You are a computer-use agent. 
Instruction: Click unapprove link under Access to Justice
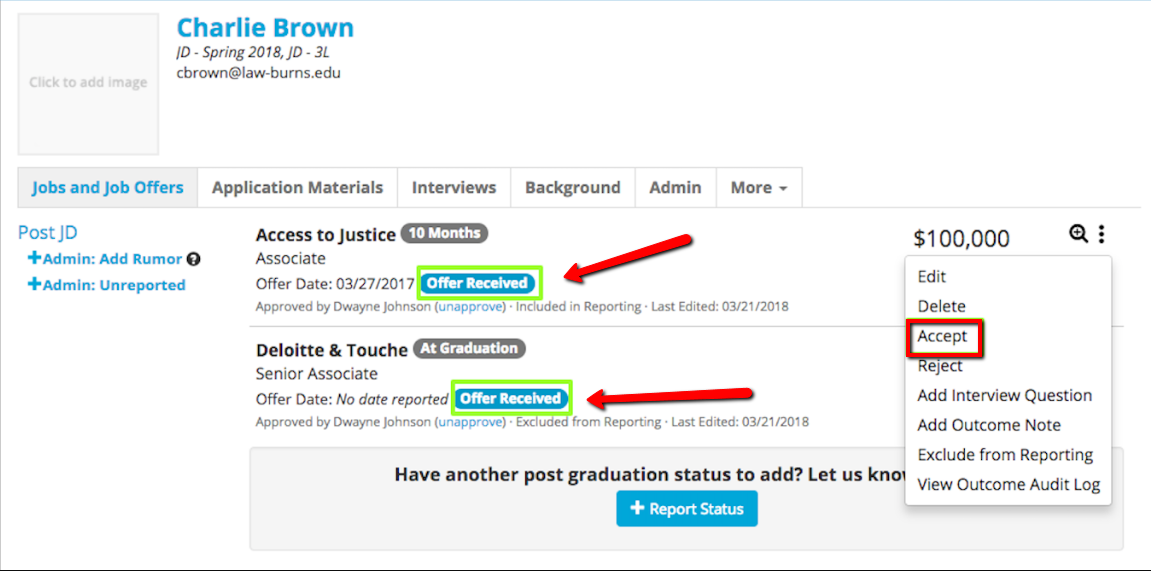pyautogui.click(x=469, y=307)
